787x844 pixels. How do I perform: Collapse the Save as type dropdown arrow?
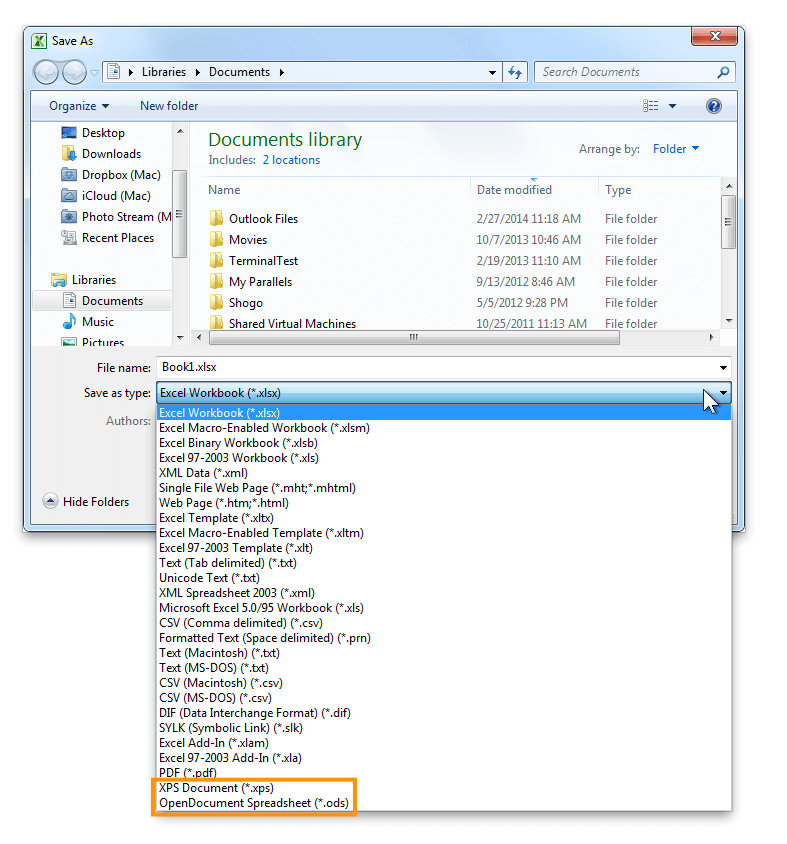[723, 393]
